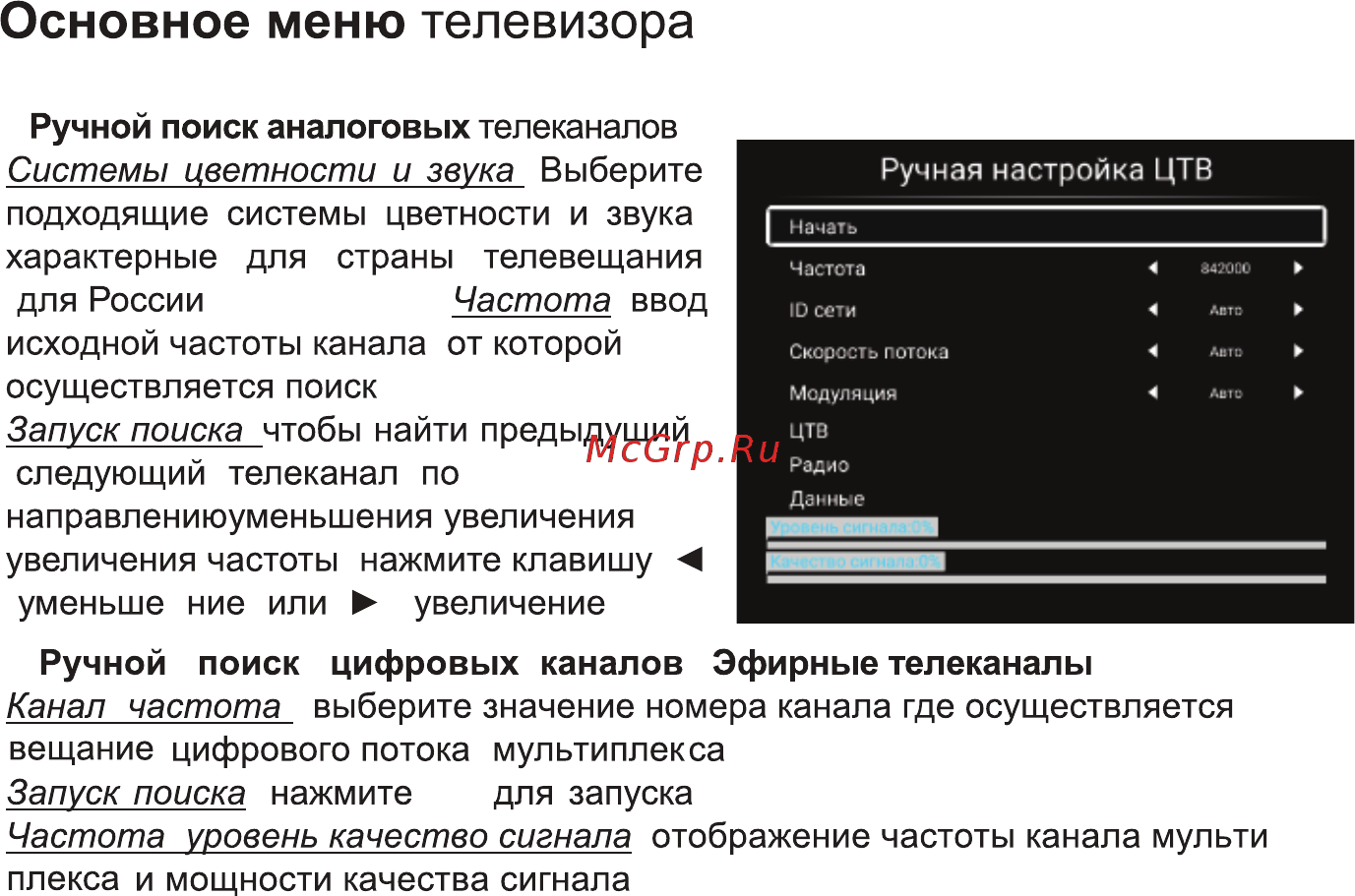The image size is (1355, 896).
Task: Select the Модуляция row label
Action: point(842,393)
